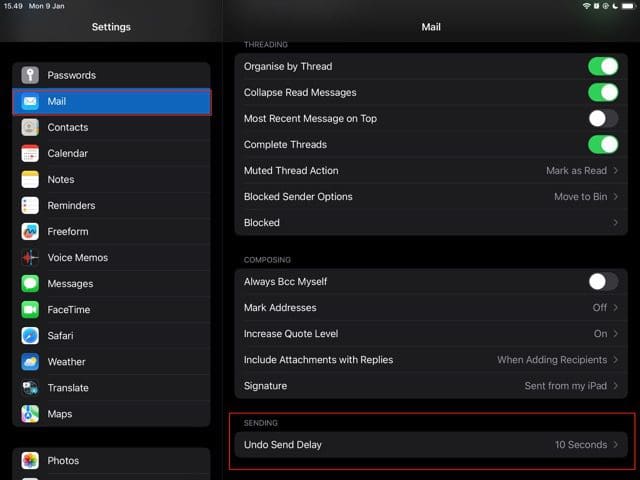Enable Most Recent Message on Top
Image resolution: width=640 pixels, height=480 pixels.
(x=603, y=119)
